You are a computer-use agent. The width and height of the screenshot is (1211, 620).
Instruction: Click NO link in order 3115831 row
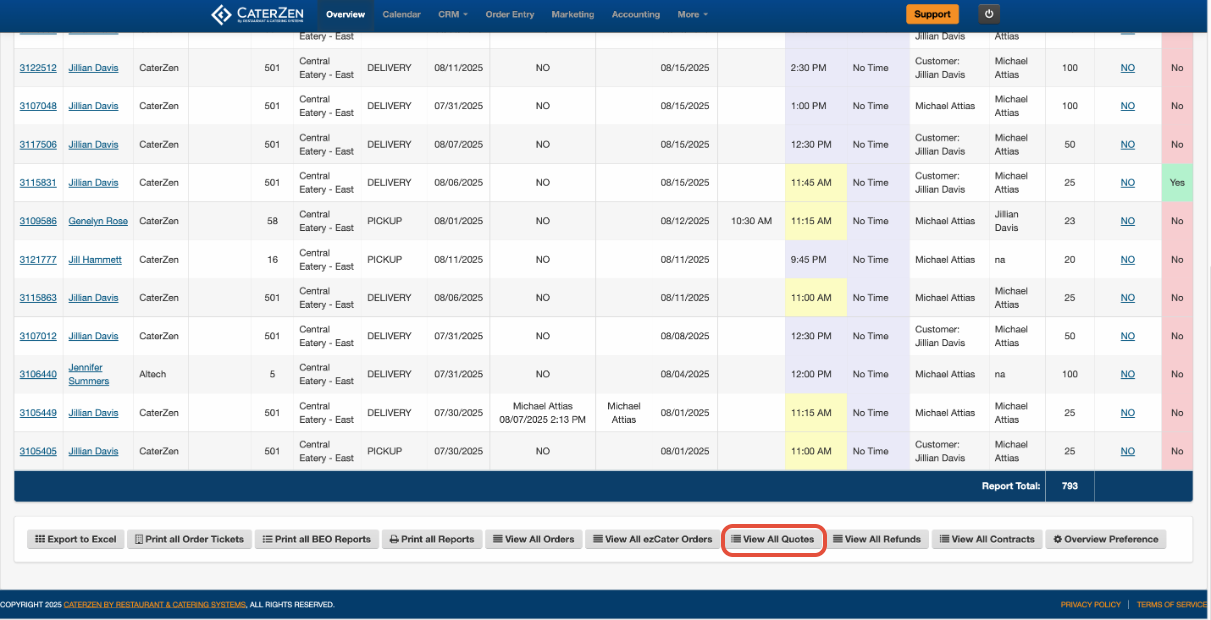[x=1127, y=183]
